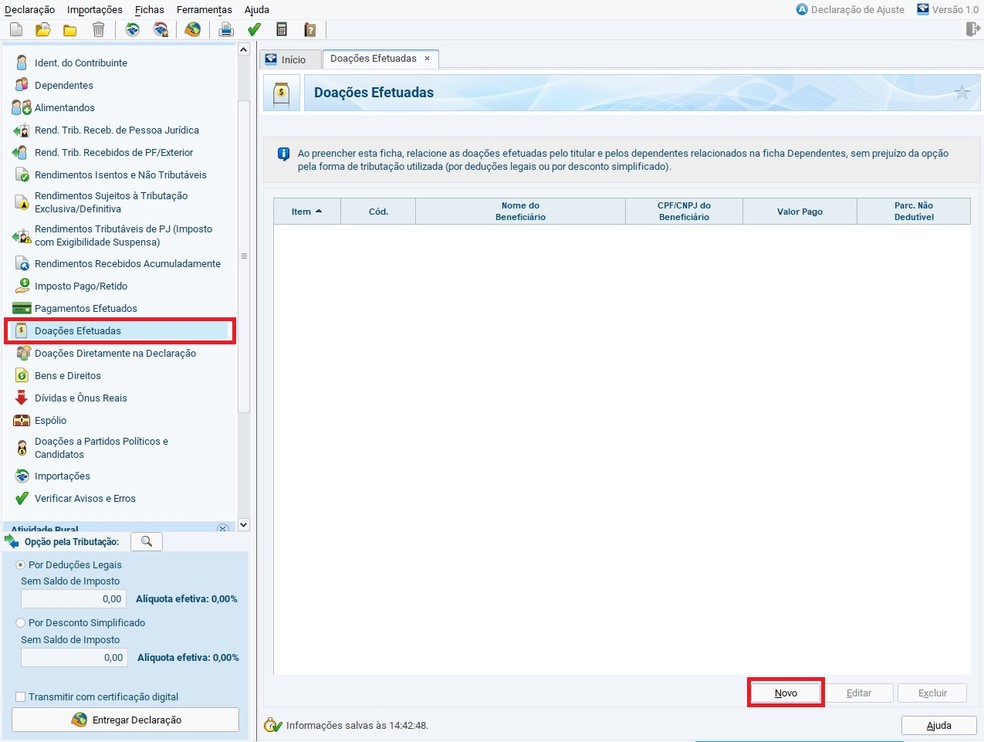
Task: Open Rendimentos Sujeitos à Tributação Exclusiva/Definitiva
Action: coord(111,202)
